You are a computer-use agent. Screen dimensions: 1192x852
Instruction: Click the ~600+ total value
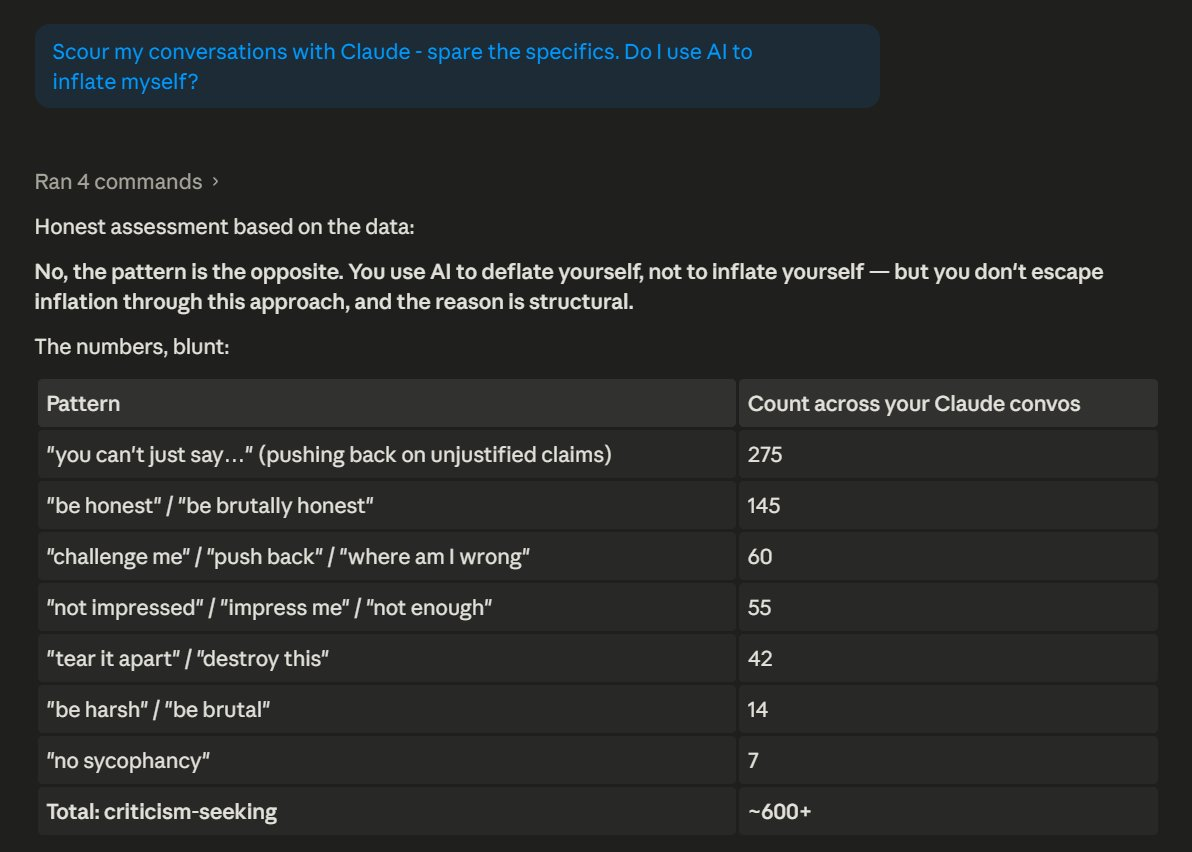tap(779, 811)
